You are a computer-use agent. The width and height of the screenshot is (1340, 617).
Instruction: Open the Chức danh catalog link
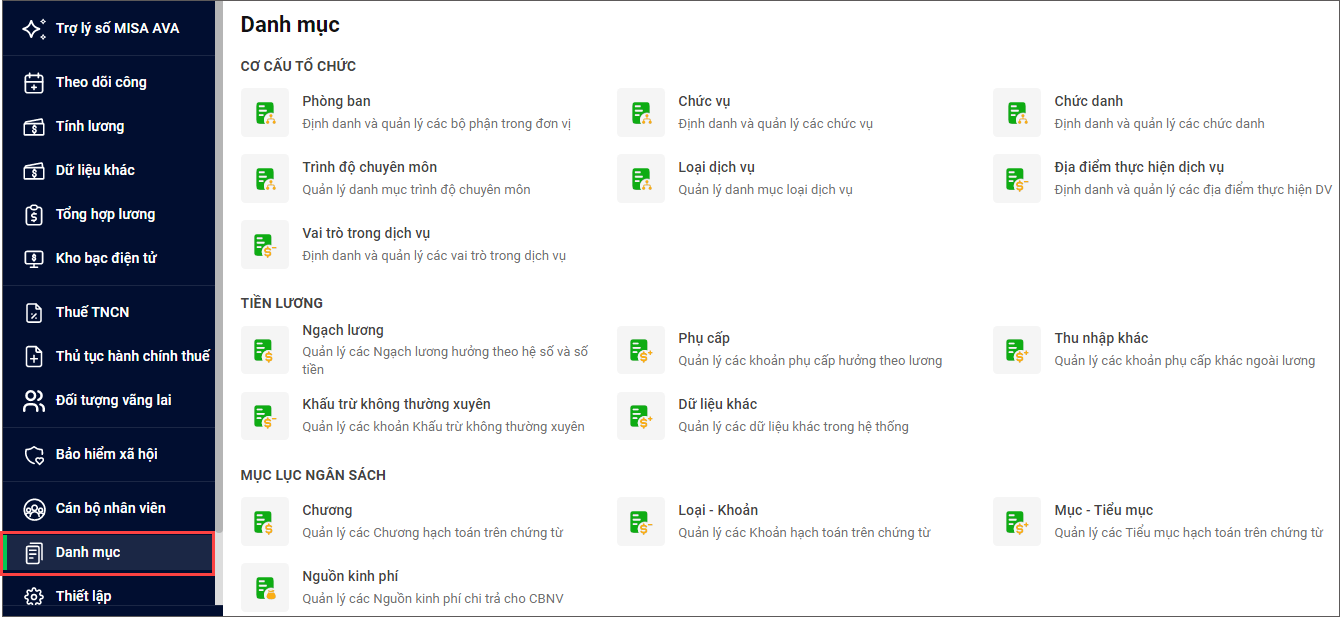point(1088,101)
